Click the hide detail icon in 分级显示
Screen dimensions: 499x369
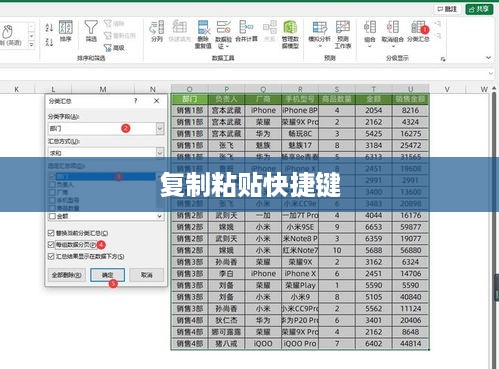point(438,36)
